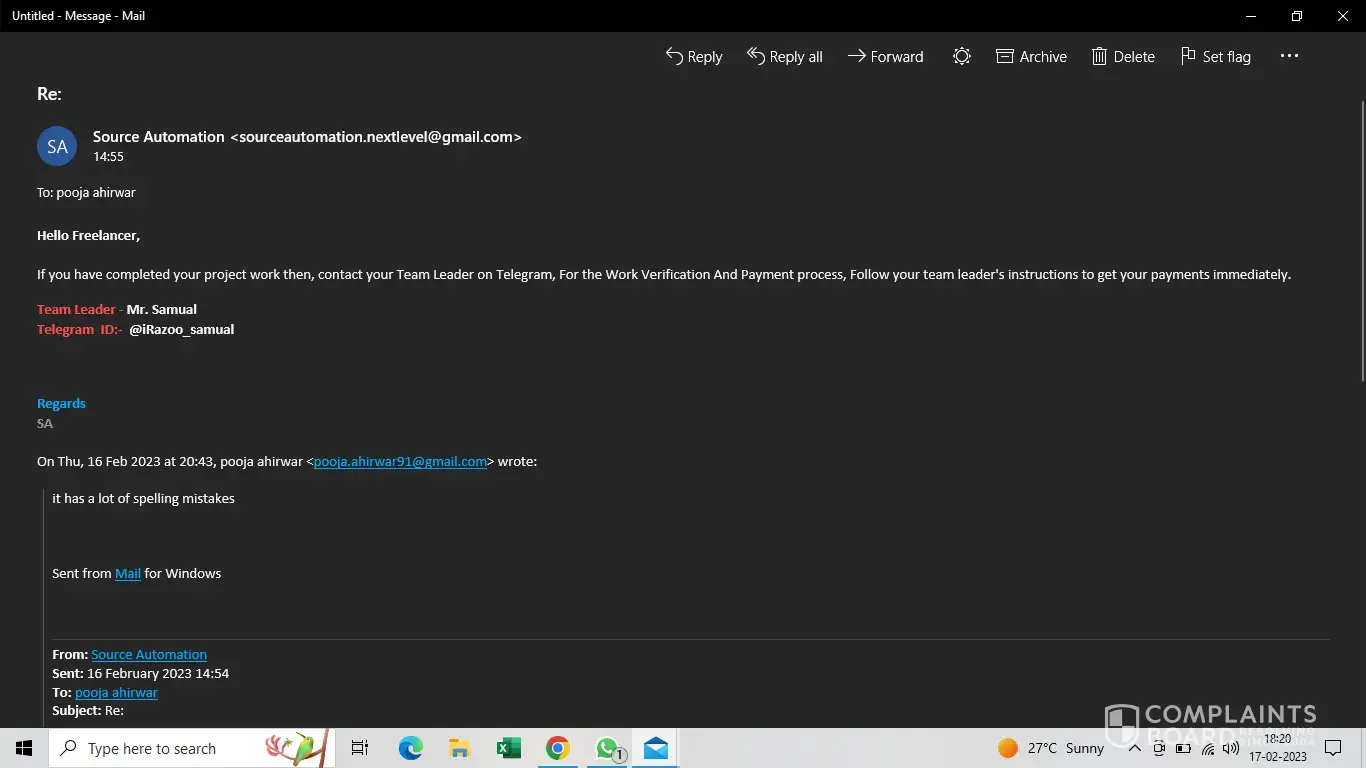Click the pooja ahirwar recipient link
Image resolution: width=1366 pixels, height=768 pixels.
tap(116, 693)
